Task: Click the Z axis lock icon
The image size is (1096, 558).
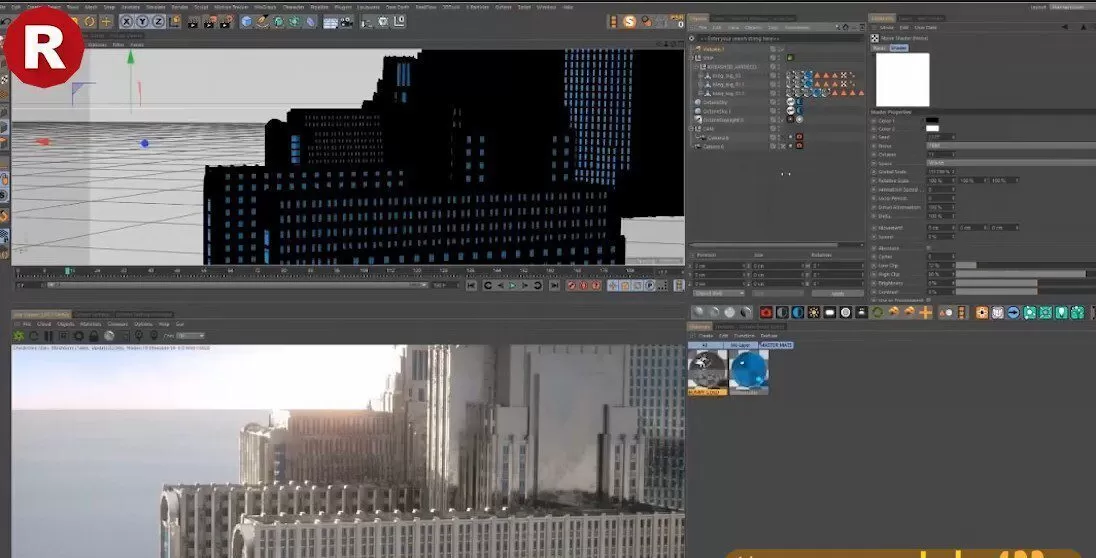Action: (x=159, y=21)
